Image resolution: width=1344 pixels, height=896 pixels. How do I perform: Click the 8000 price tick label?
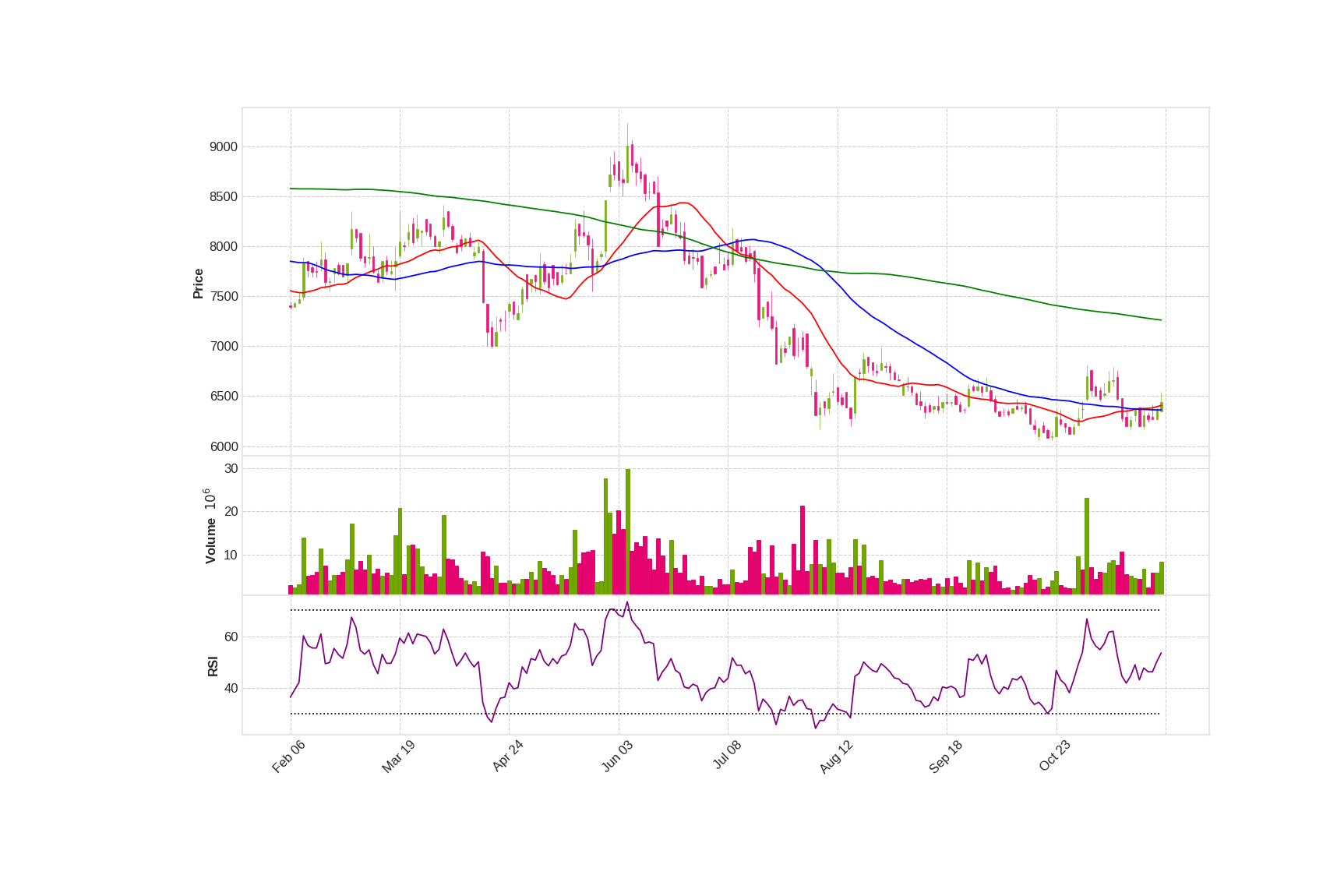(224, 247)
